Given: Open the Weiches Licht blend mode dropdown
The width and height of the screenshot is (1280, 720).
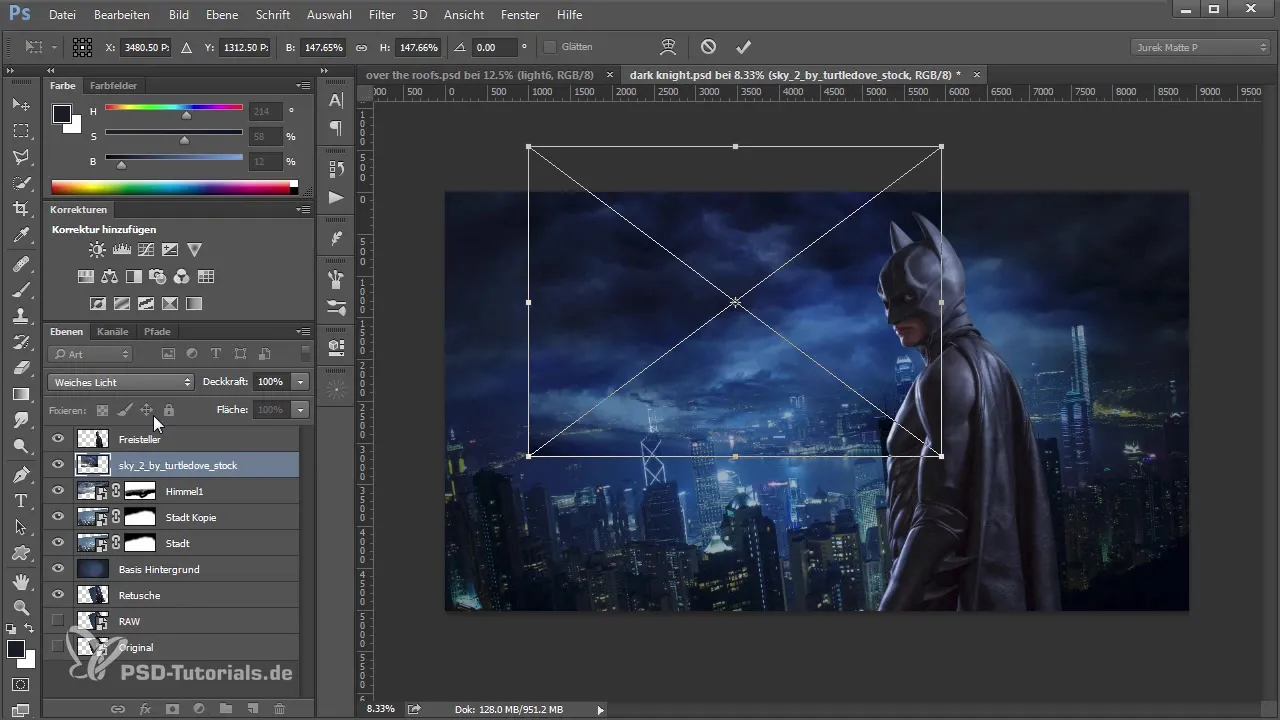Looking at the screenshot, I should [120, 382].
